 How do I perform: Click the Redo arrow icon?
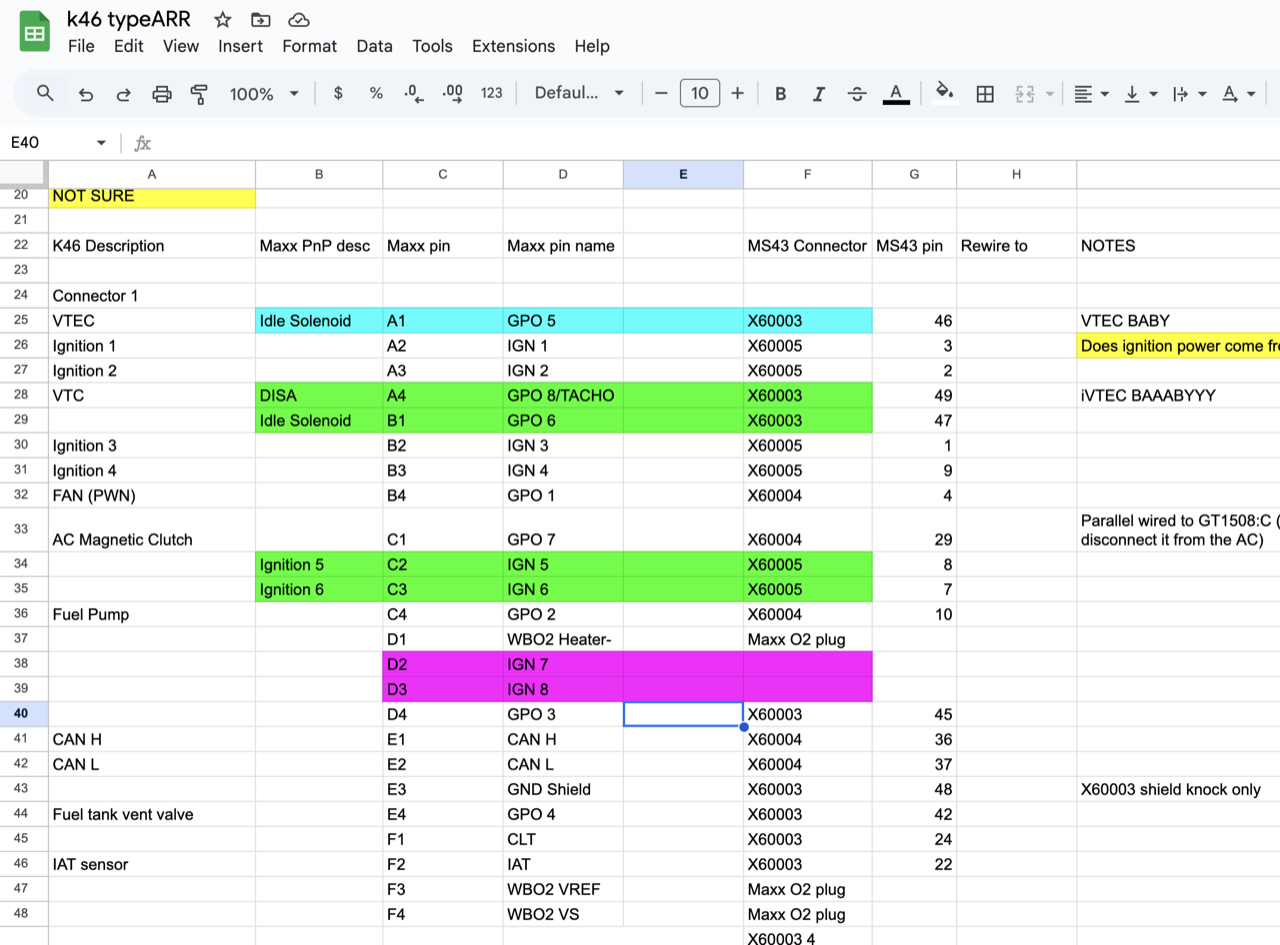124,94
